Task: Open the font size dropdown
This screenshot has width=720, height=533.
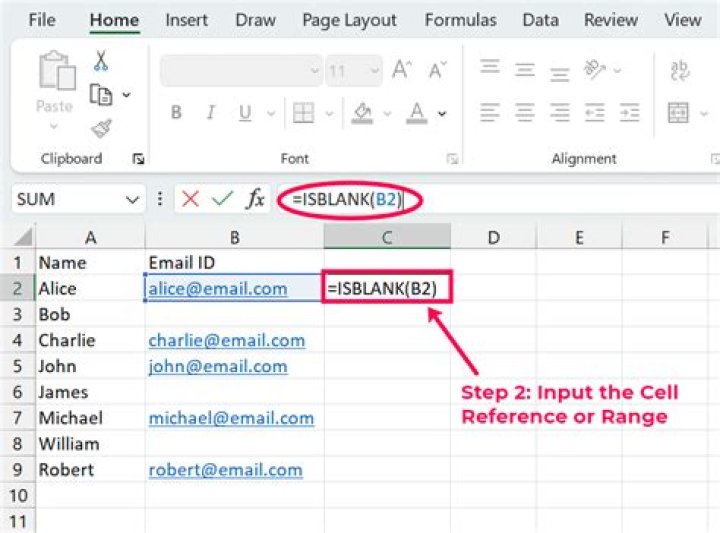Action: pyautogui.click(x=375, y=70)
